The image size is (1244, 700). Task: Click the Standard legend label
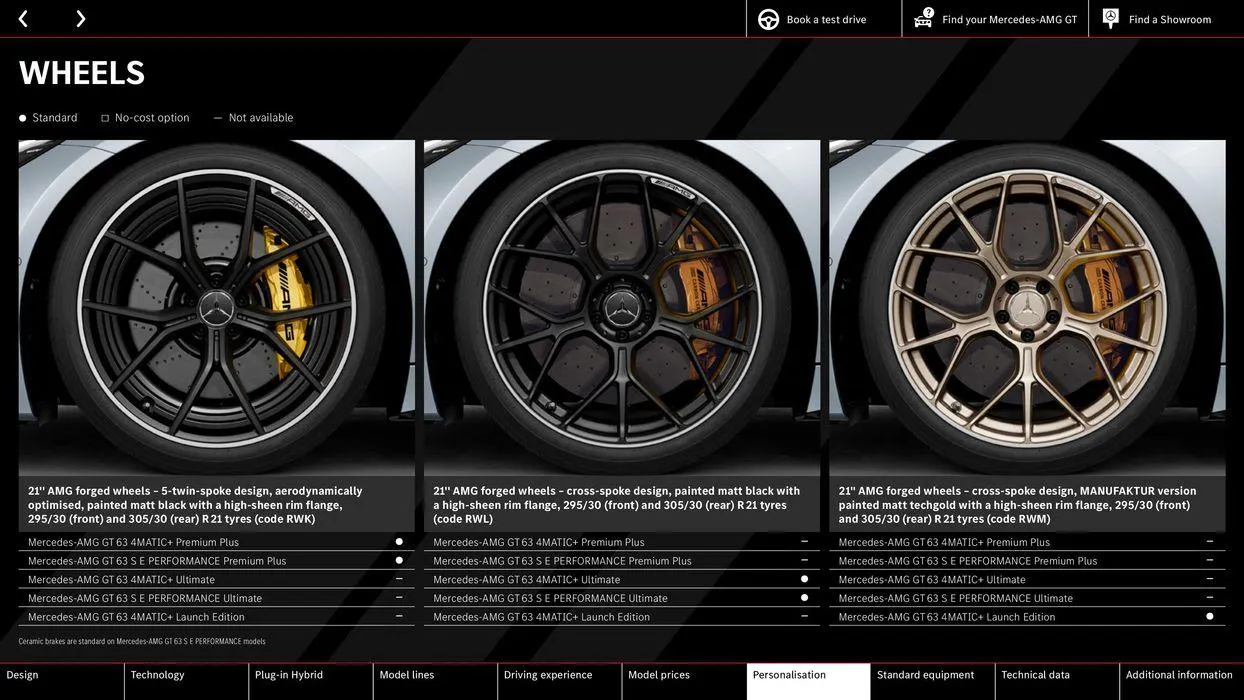coord(54,118)
